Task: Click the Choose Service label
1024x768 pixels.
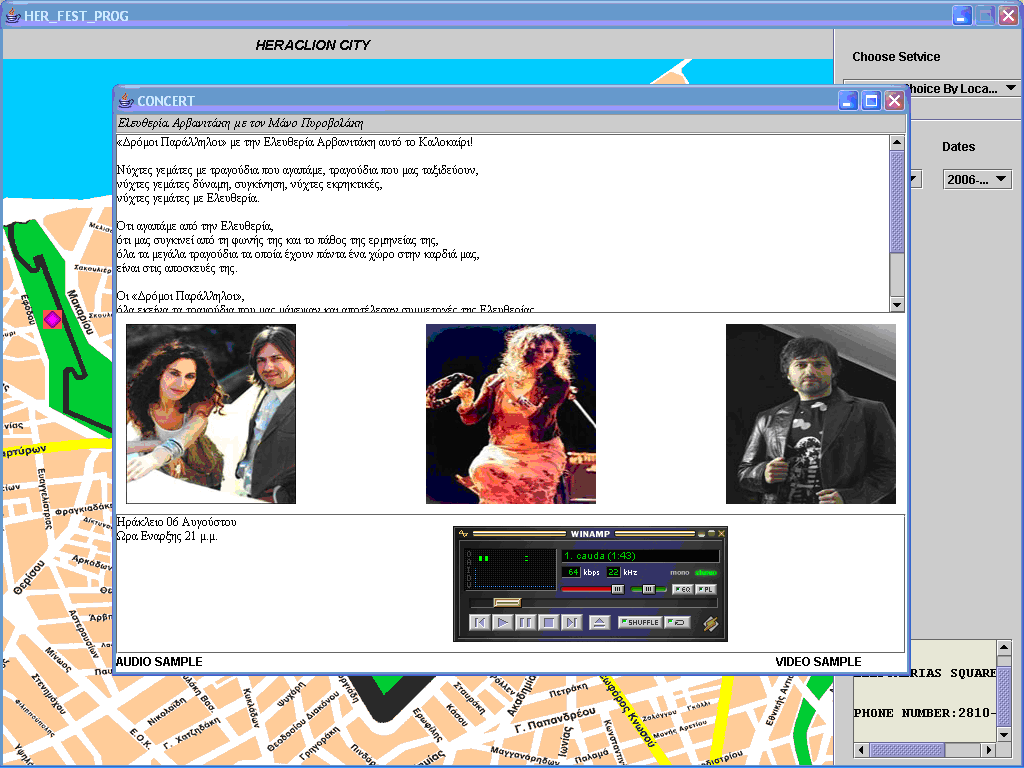Action: 896,57
